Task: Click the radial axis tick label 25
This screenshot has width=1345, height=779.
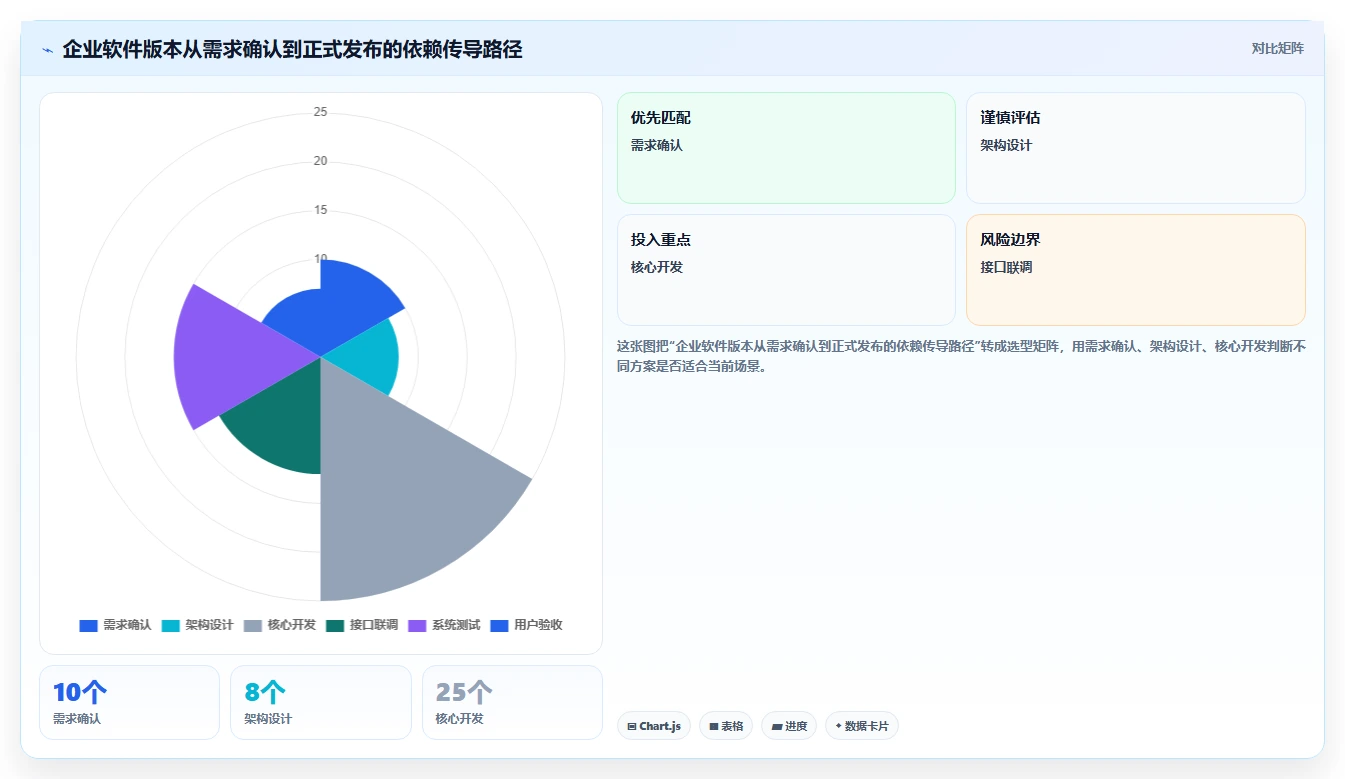Action: point(320,112)
